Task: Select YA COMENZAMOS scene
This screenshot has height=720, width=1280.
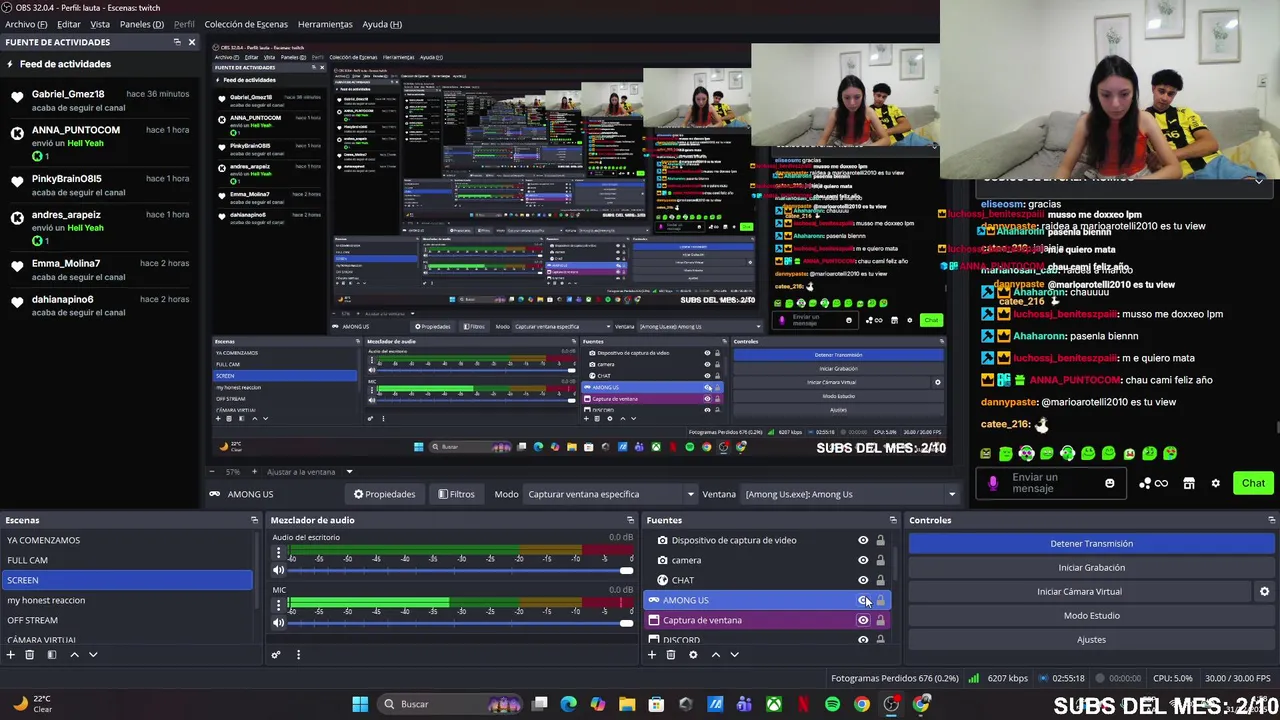Action: (x=128, y=540)
